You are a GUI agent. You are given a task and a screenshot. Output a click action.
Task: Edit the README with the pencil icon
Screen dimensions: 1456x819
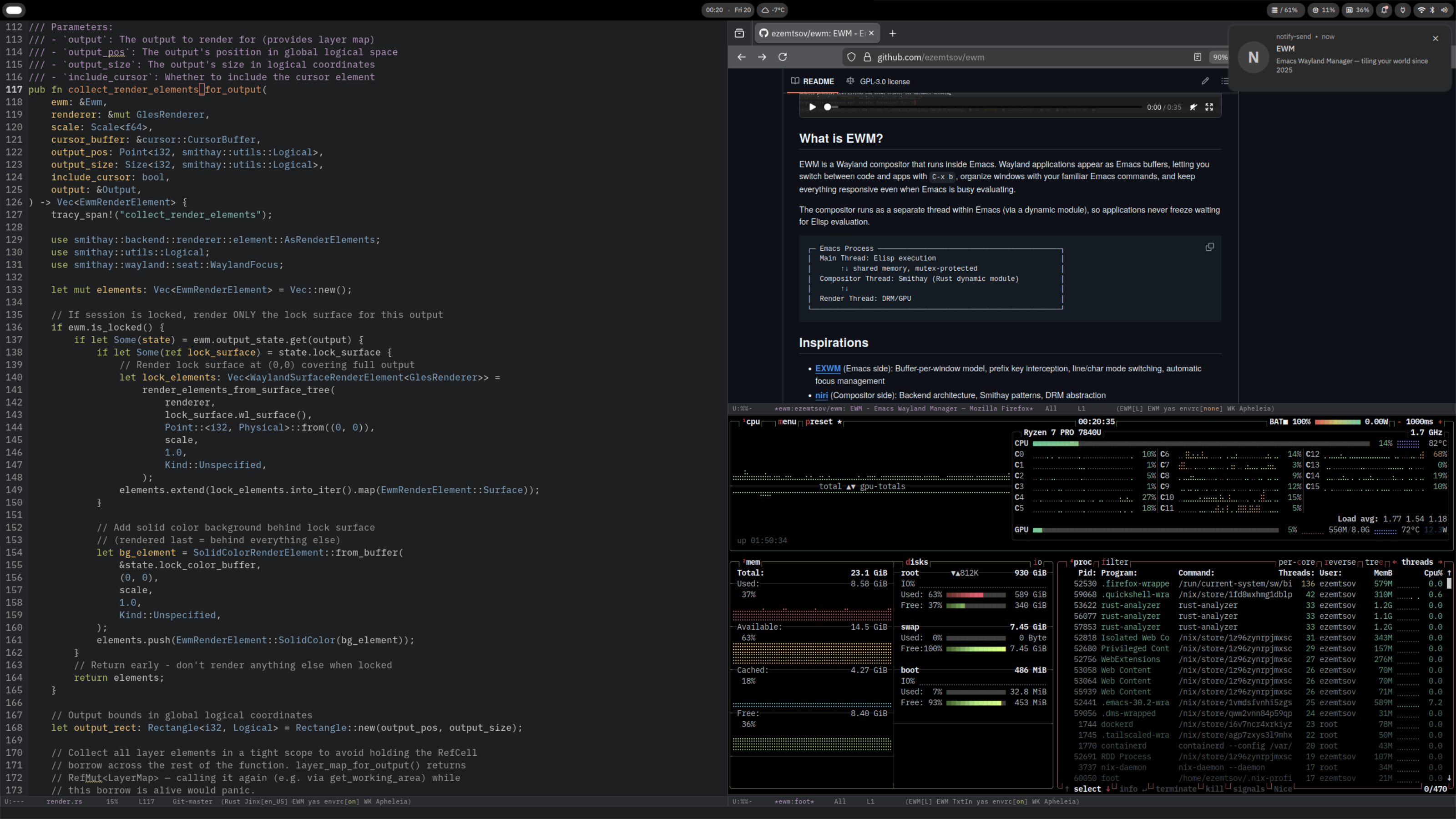click(1205, 81)
